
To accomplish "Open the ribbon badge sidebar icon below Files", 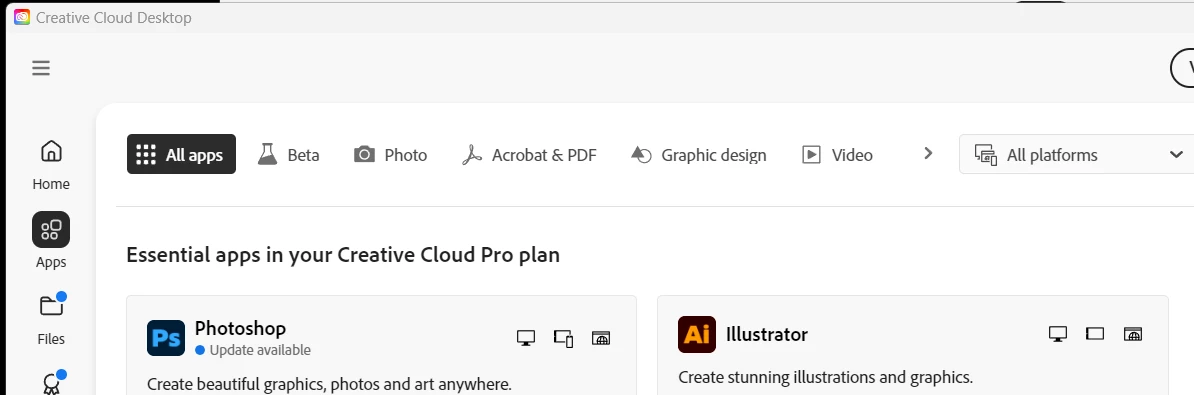I will click(51, 382).
